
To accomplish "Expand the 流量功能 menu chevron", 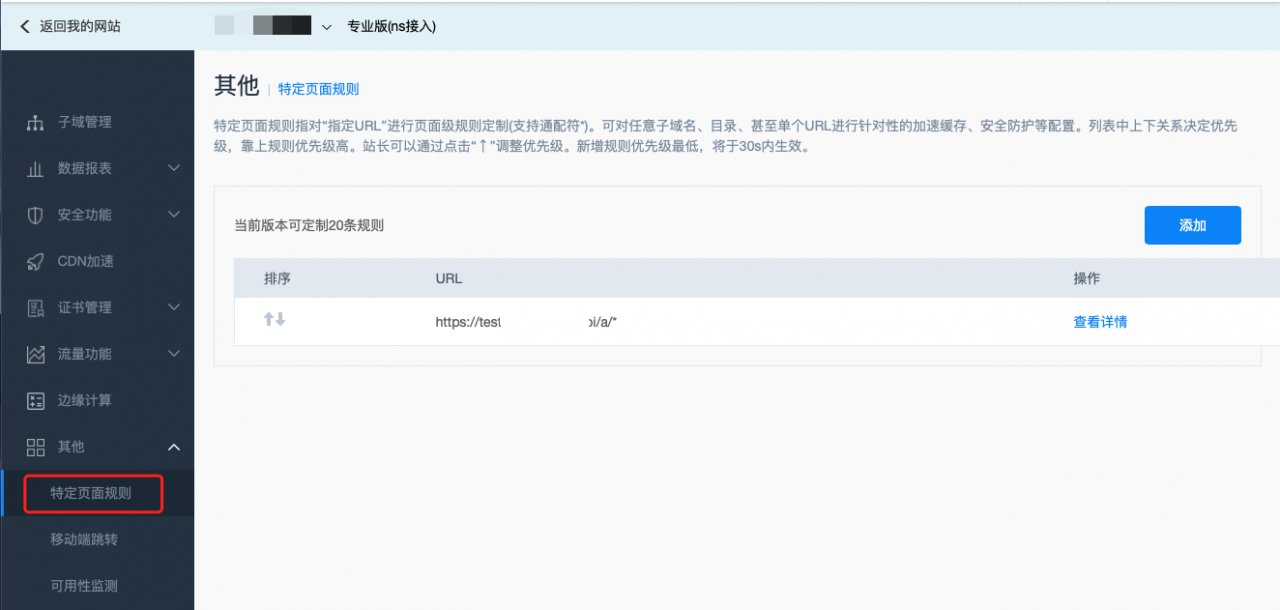I will [x=174, y=353].
